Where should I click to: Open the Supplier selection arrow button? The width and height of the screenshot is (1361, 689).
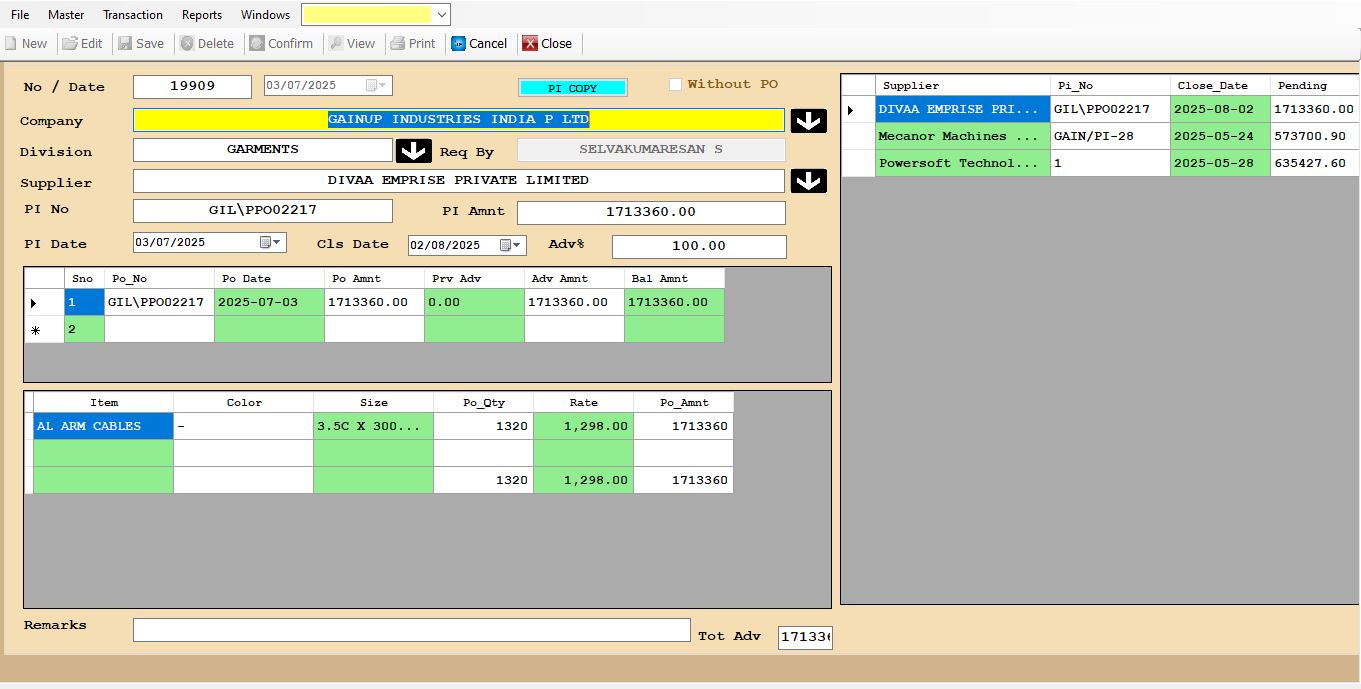pyautogui.click(x=808, y=181)
